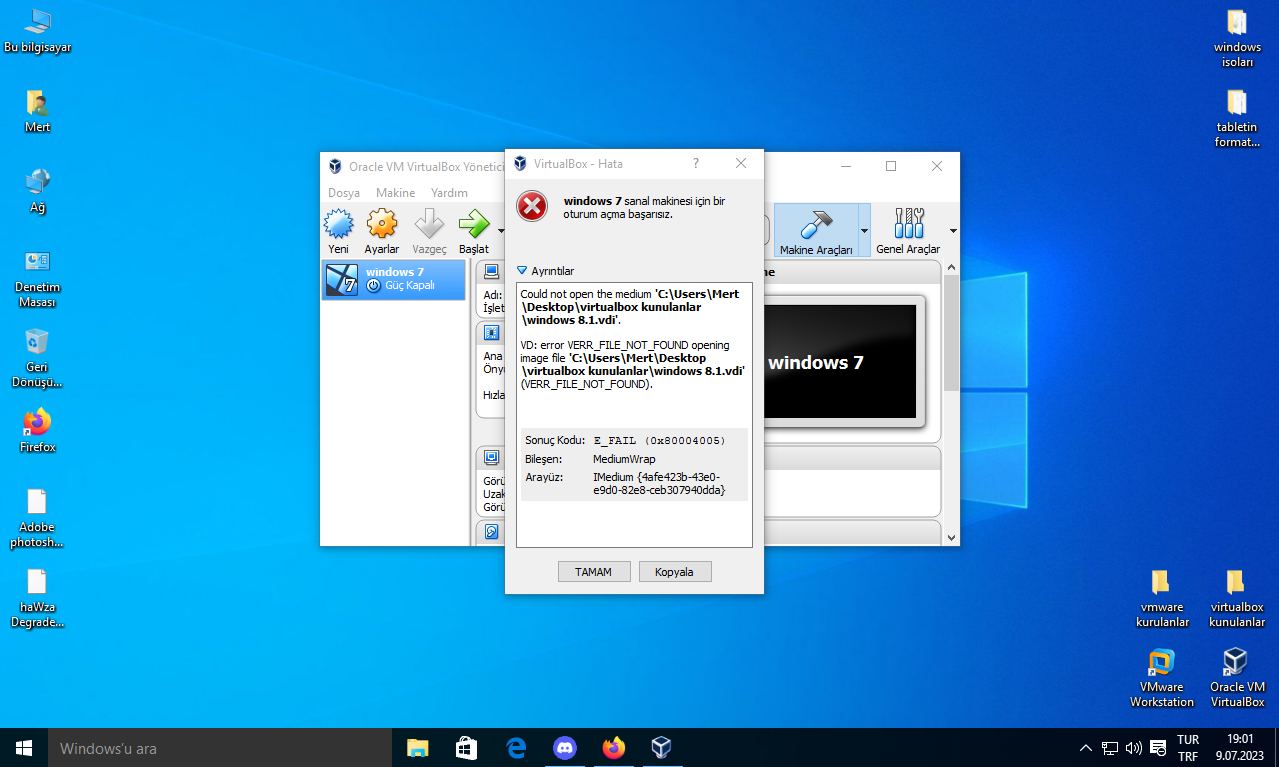This screenshot has width=1279, height=767.
Task: Minimize the Oracle VM VirtualBox window
Action: pos(845,166)
